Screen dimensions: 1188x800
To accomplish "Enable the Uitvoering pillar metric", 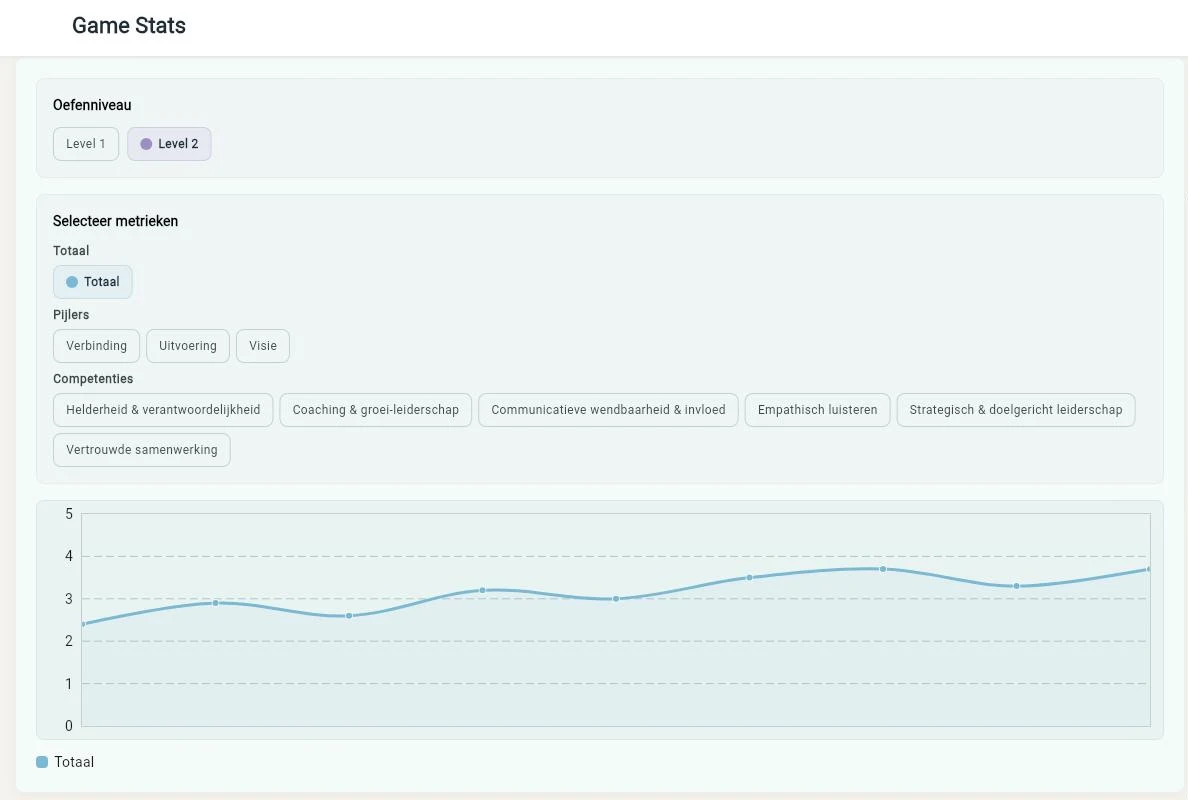I will click(188, 346).
